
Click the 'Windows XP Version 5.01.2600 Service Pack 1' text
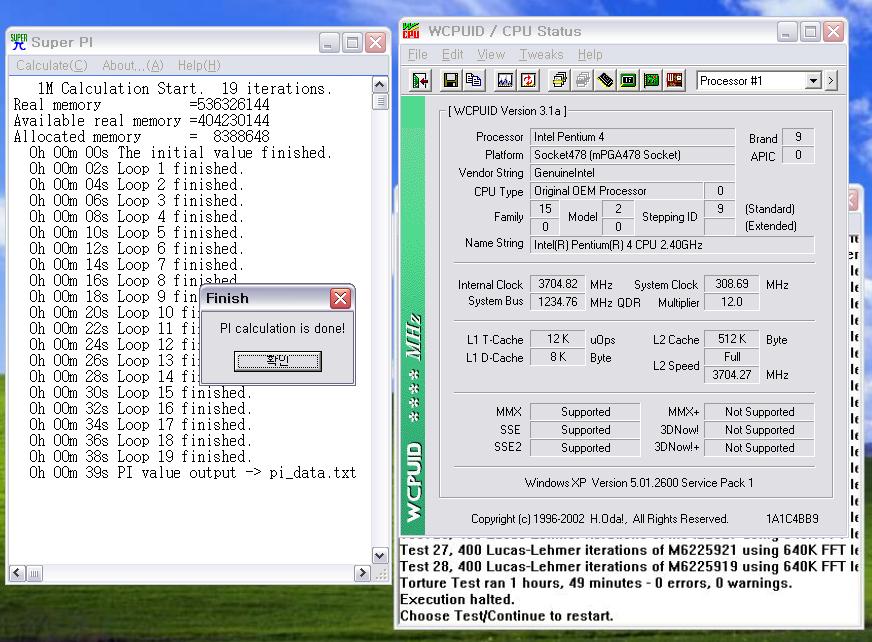coord(639,483)
